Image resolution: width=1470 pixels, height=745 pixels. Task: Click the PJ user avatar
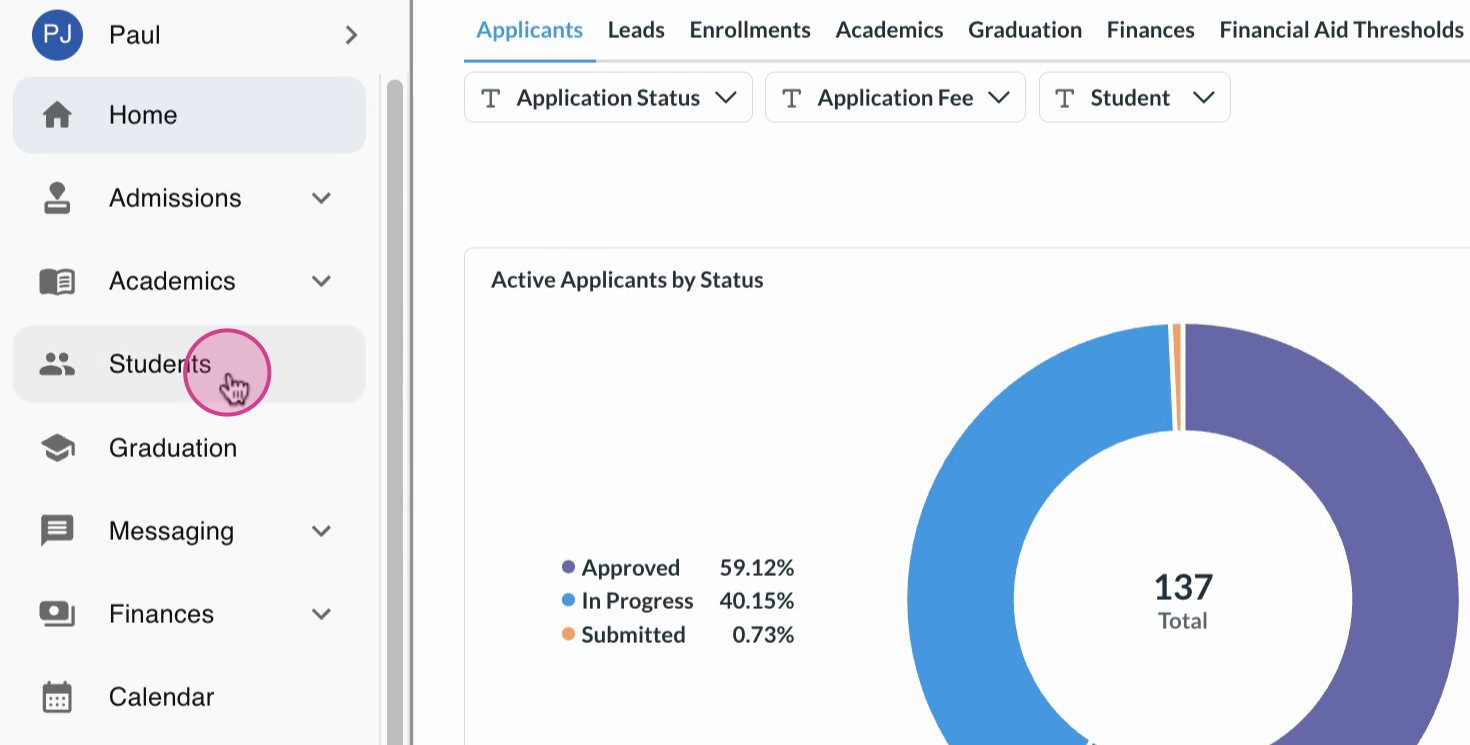pos(57,35)
